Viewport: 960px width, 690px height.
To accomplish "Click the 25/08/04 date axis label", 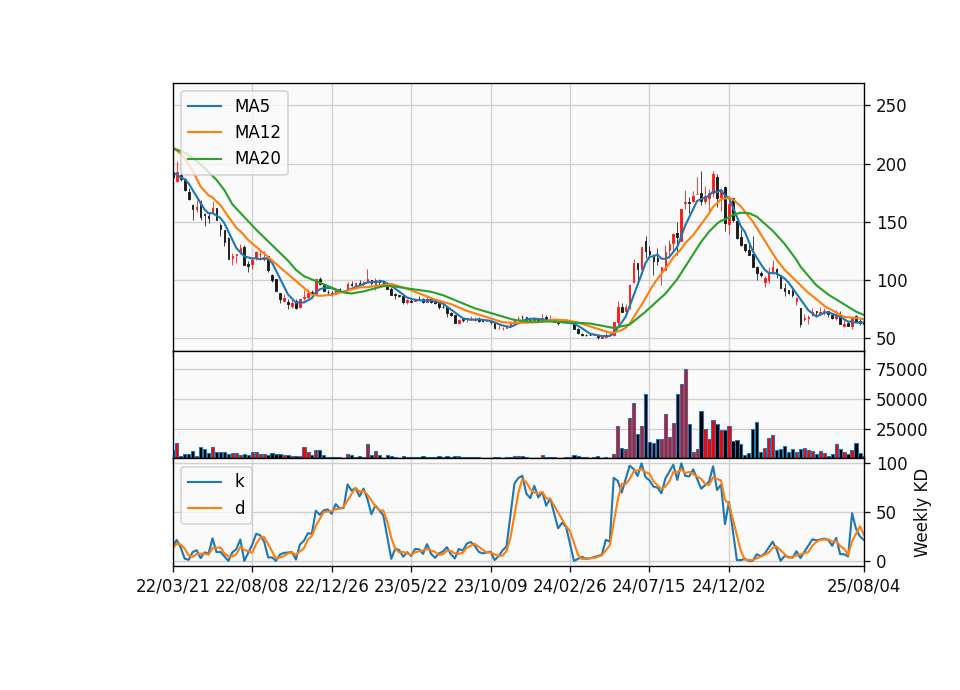I will 864,586.
